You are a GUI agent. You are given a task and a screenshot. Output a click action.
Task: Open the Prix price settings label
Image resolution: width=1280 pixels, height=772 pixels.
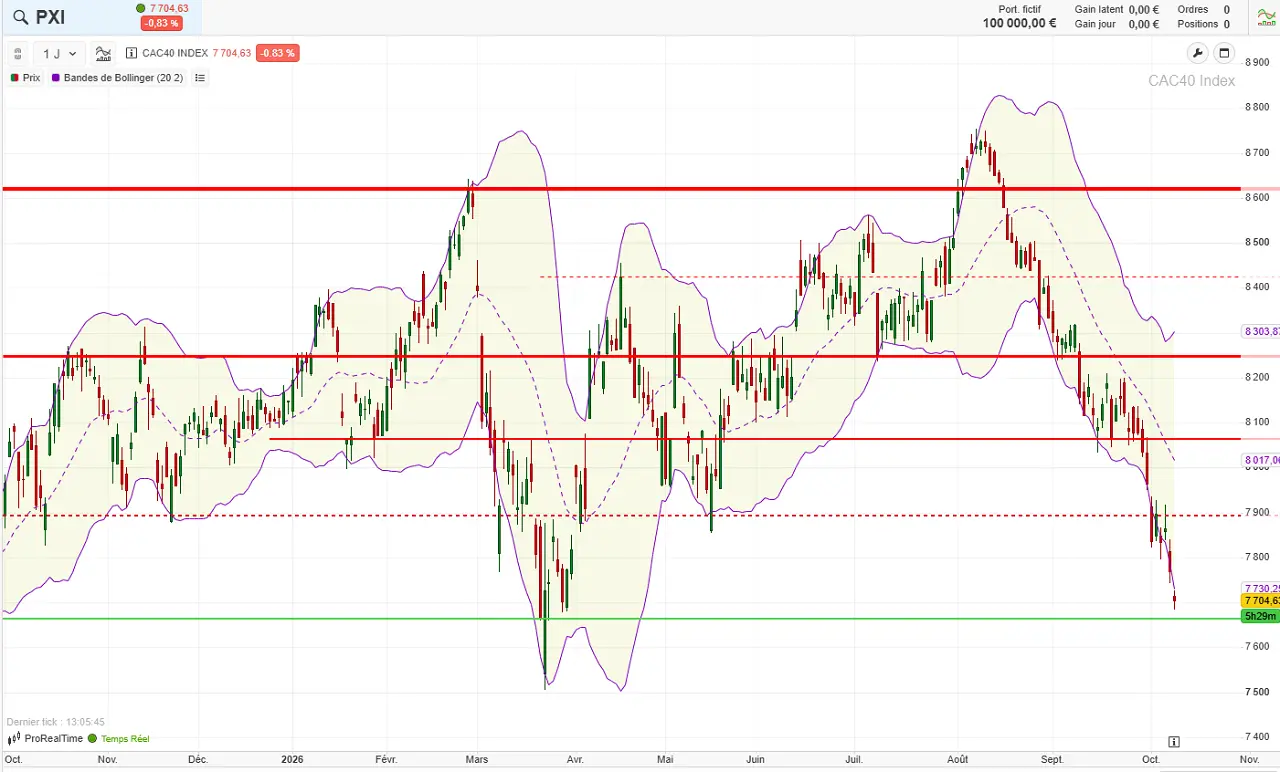[31, 78]
